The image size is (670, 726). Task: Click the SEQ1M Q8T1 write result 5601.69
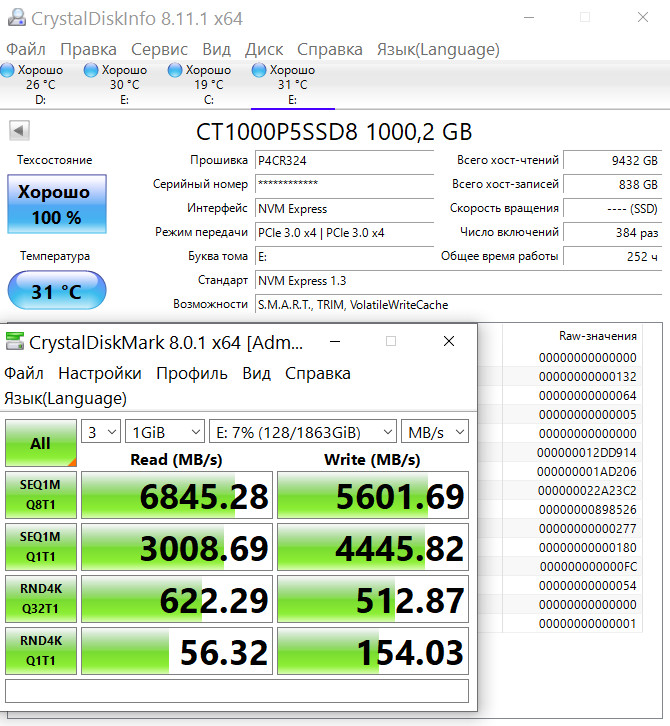pyautogui.click(x=373, y=495)
